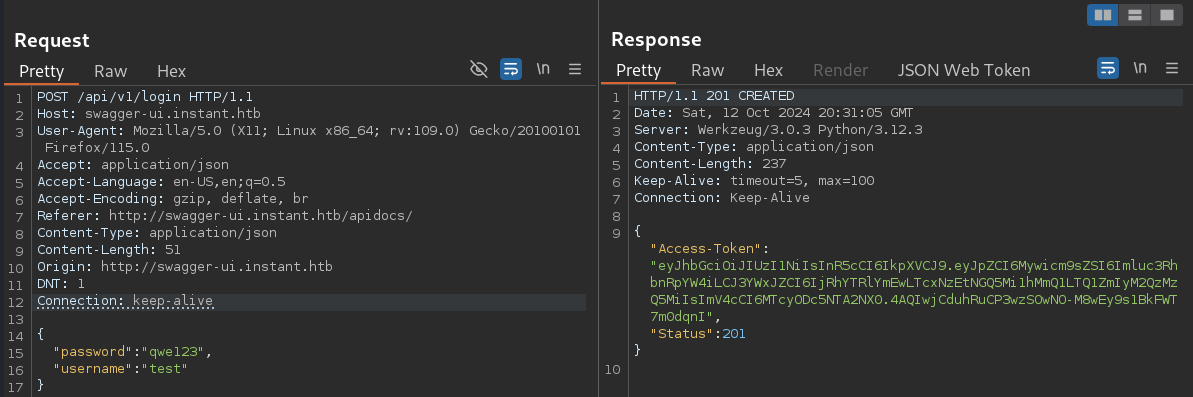The height and width of the screenshot is (397, 1193).
Task: Toggle word wrap icon in Request panel
Action: (511, 69)
